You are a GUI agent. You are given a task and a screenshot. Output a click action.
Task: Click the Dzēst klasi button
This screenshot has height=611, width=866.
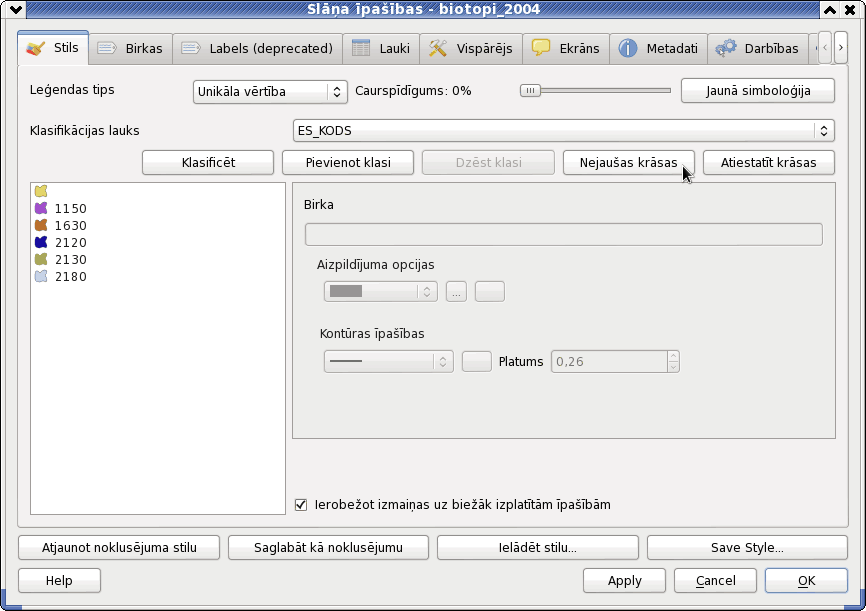tap(488, 162)
